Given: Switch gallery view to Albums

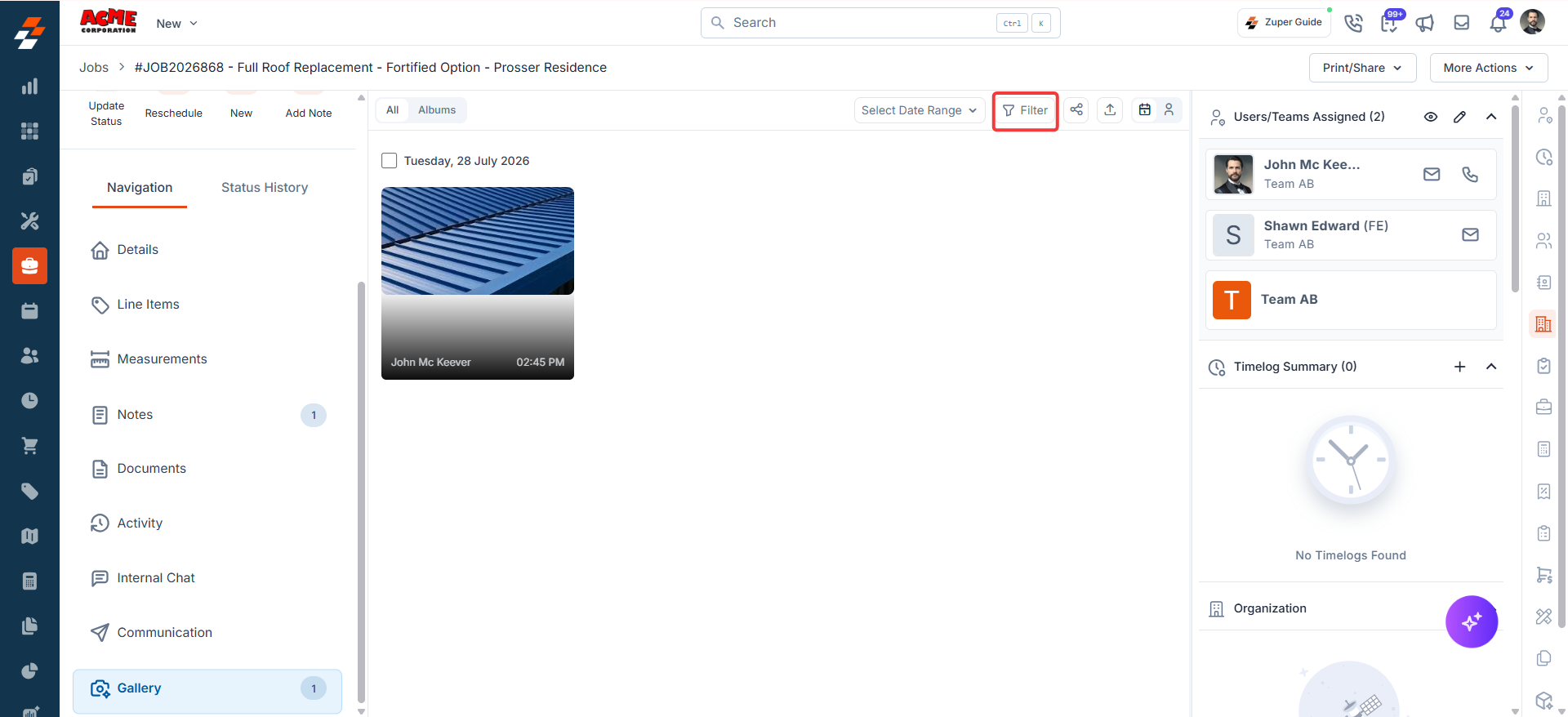Looking at the screenshot, I should pos(437,110).
